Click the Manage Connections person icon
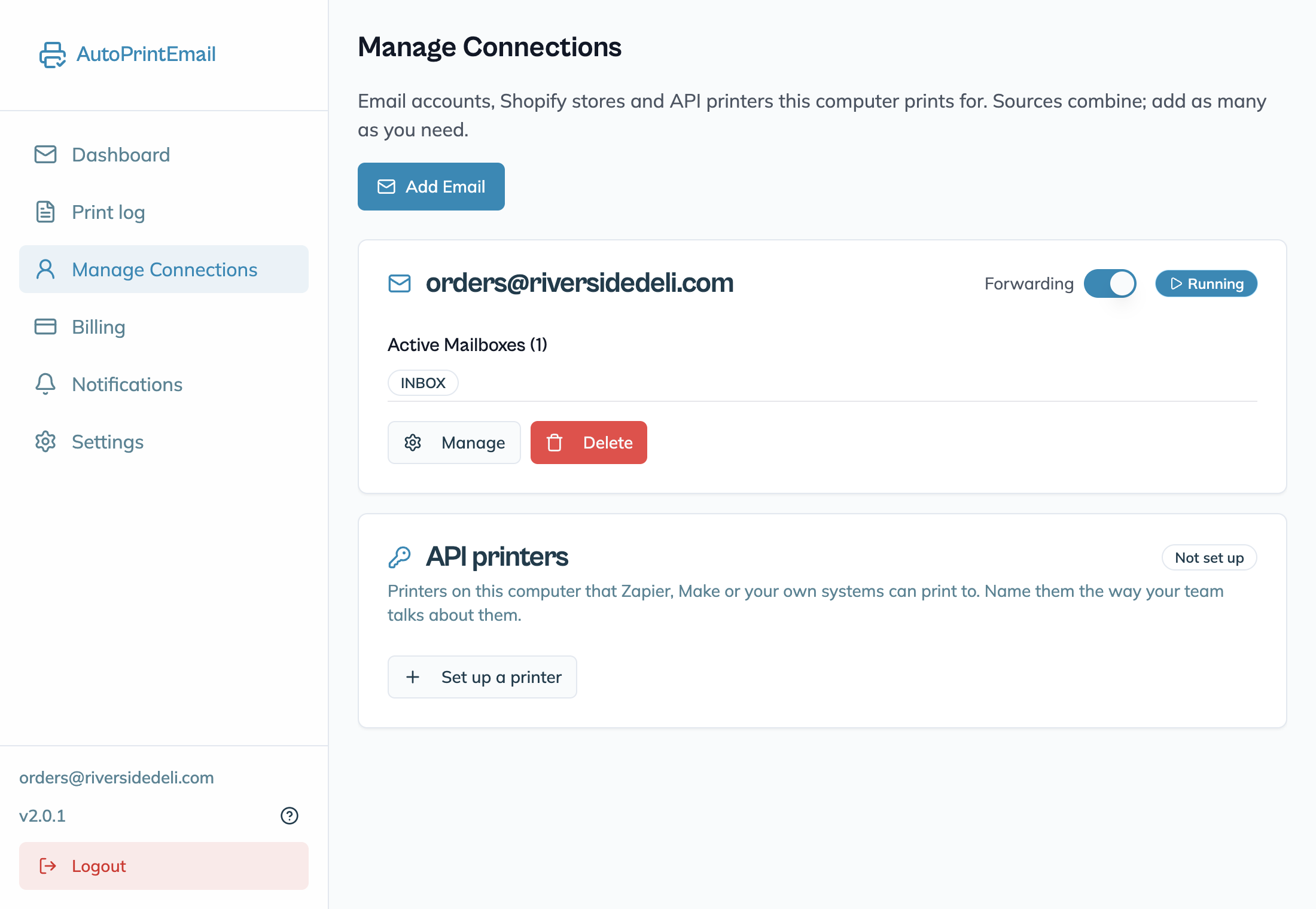 [45, 269]
